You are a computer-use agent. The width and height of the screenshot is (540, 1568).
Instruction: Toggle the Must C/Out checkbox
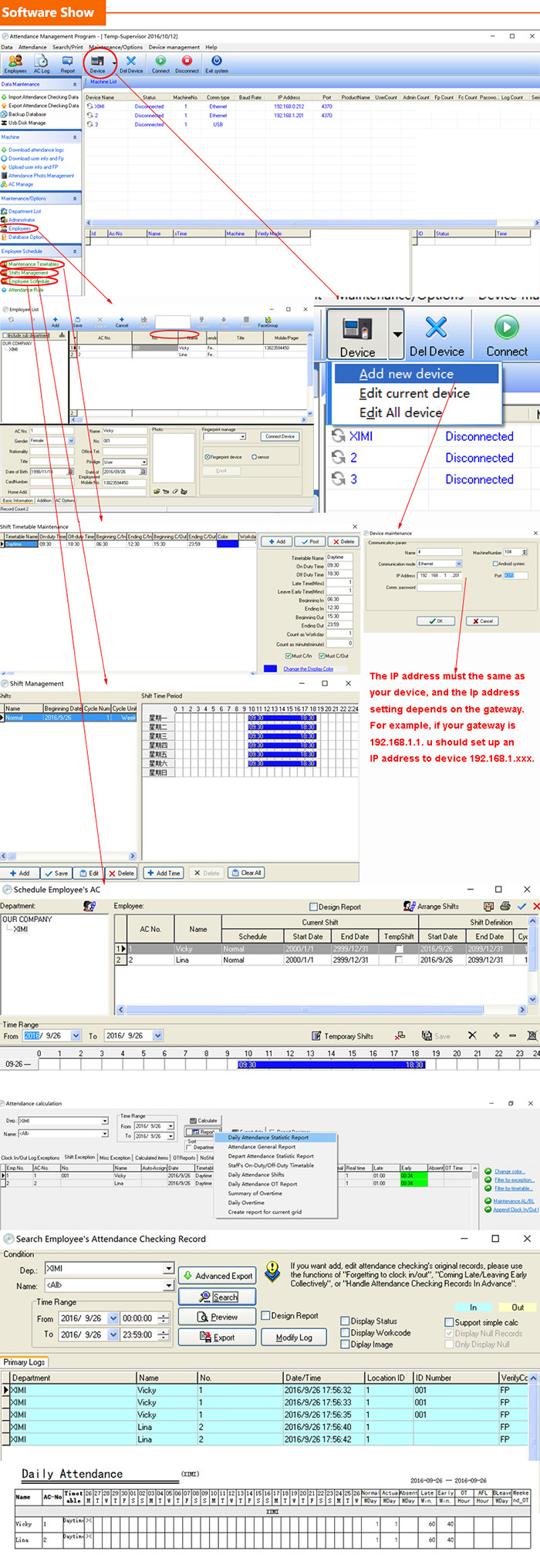321,656
